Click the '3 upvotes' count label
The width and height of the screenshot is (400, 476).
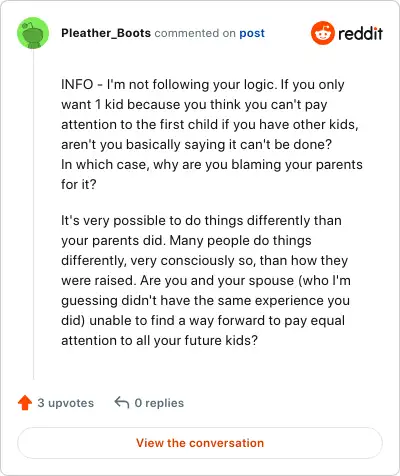click(66, 403)
